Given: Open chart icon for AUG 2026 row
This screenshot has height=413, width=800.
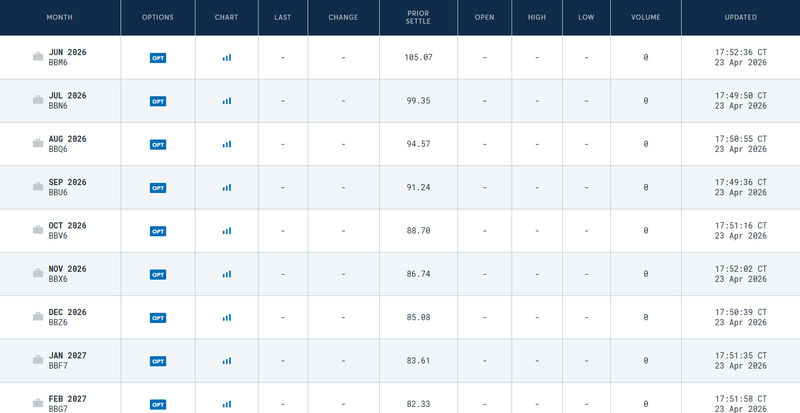Looking at the screenshot, I should (227, 144).
